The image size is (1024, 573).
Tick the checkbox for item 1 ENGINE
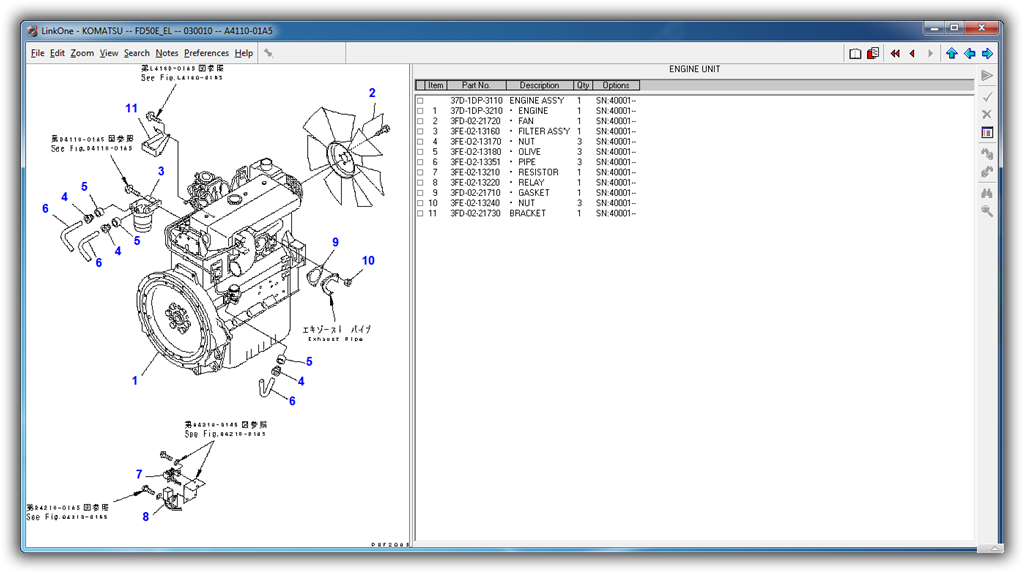point(420,111)
